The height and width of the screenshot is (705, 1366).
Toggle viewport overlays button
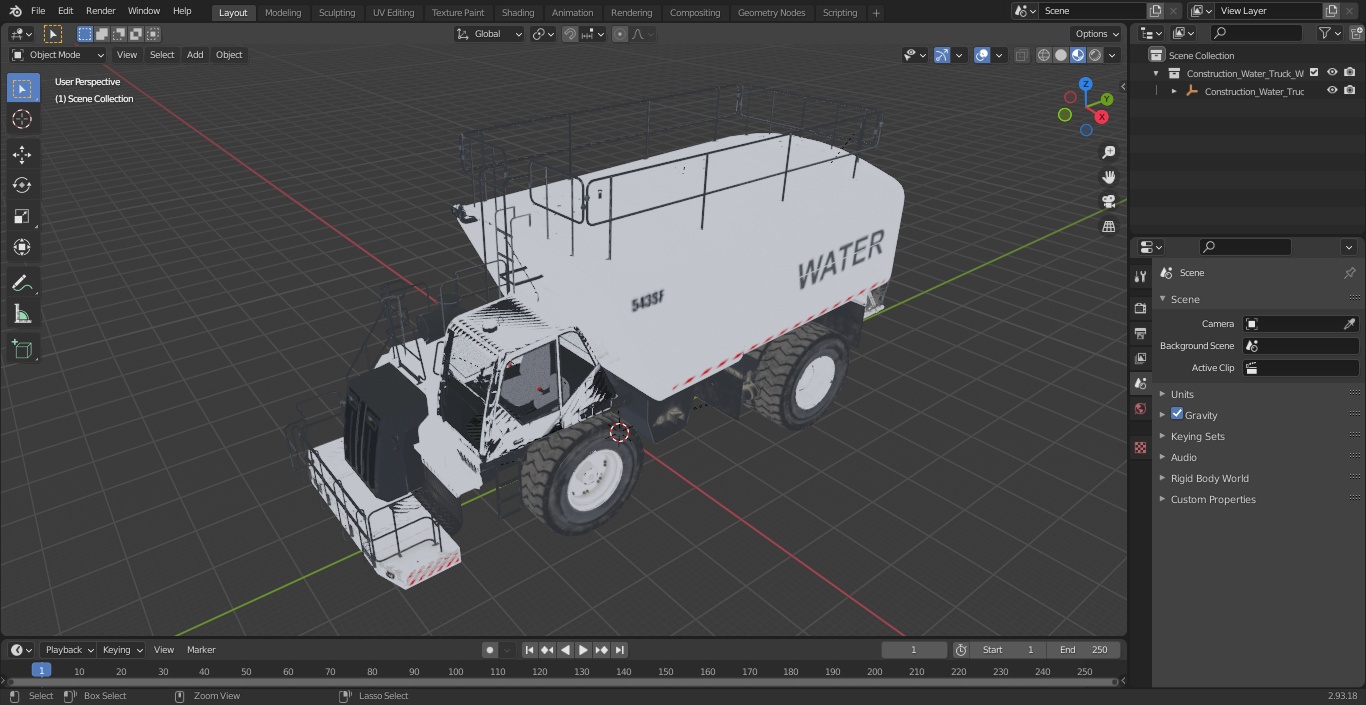click(x=982, y=55)
